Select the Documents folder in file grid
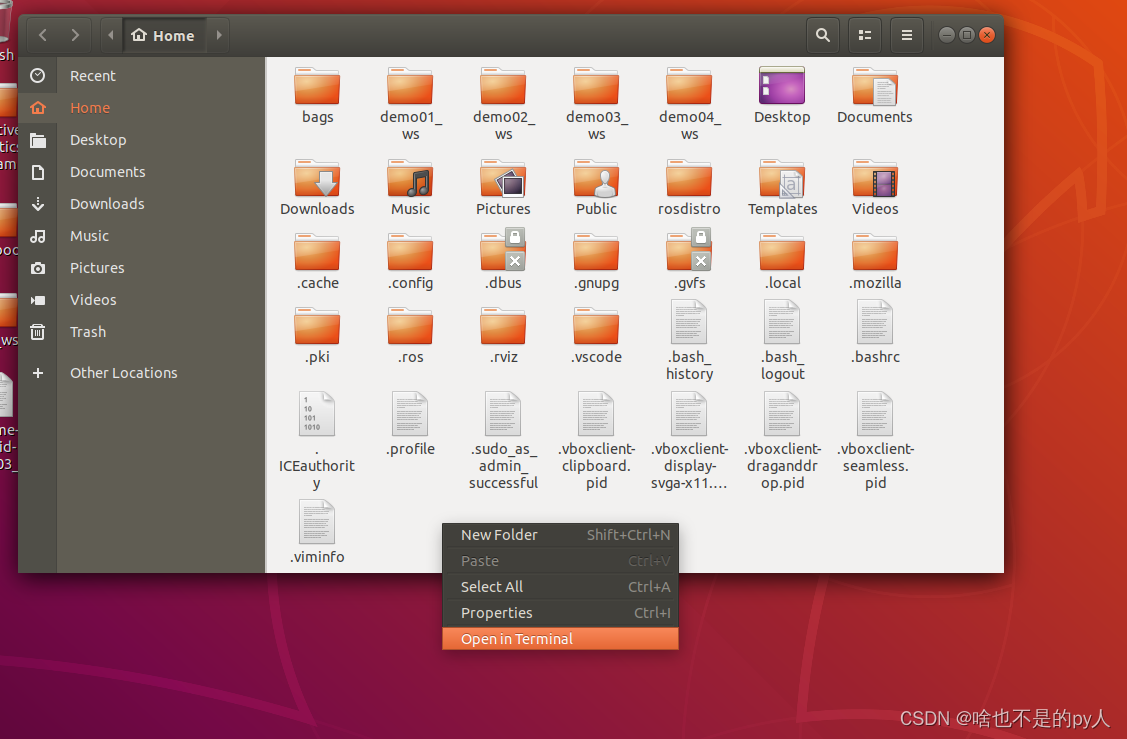 (x=875, y=95)
